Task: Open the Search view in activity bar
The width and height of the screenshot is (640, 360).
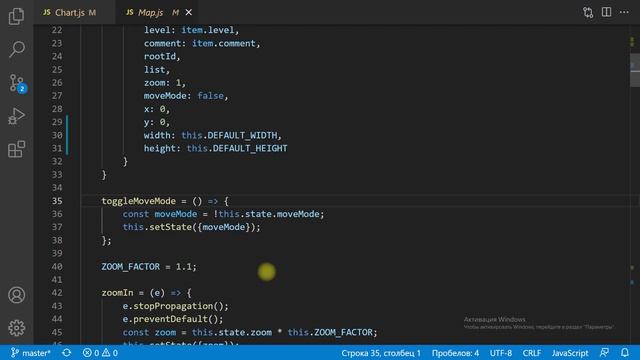Action: (x=16, y=49)
